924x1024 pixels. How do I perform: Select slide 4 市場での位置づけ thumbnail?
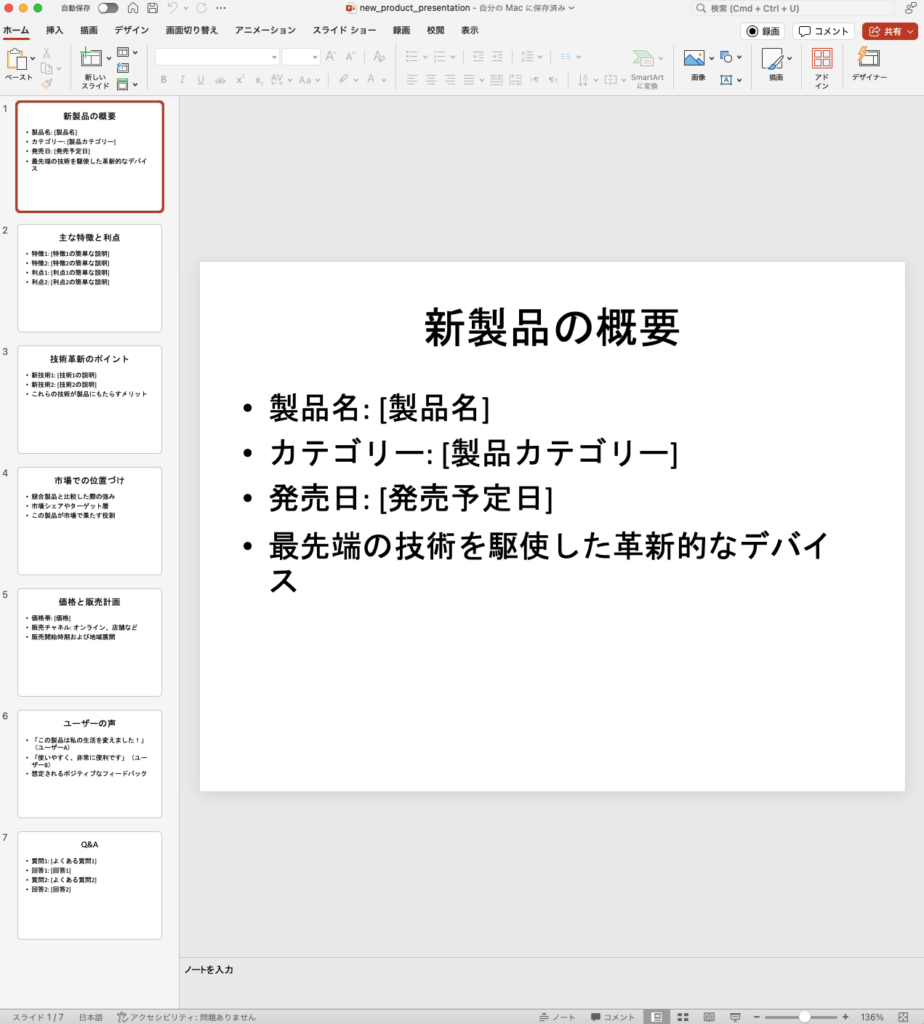[89, 523]
